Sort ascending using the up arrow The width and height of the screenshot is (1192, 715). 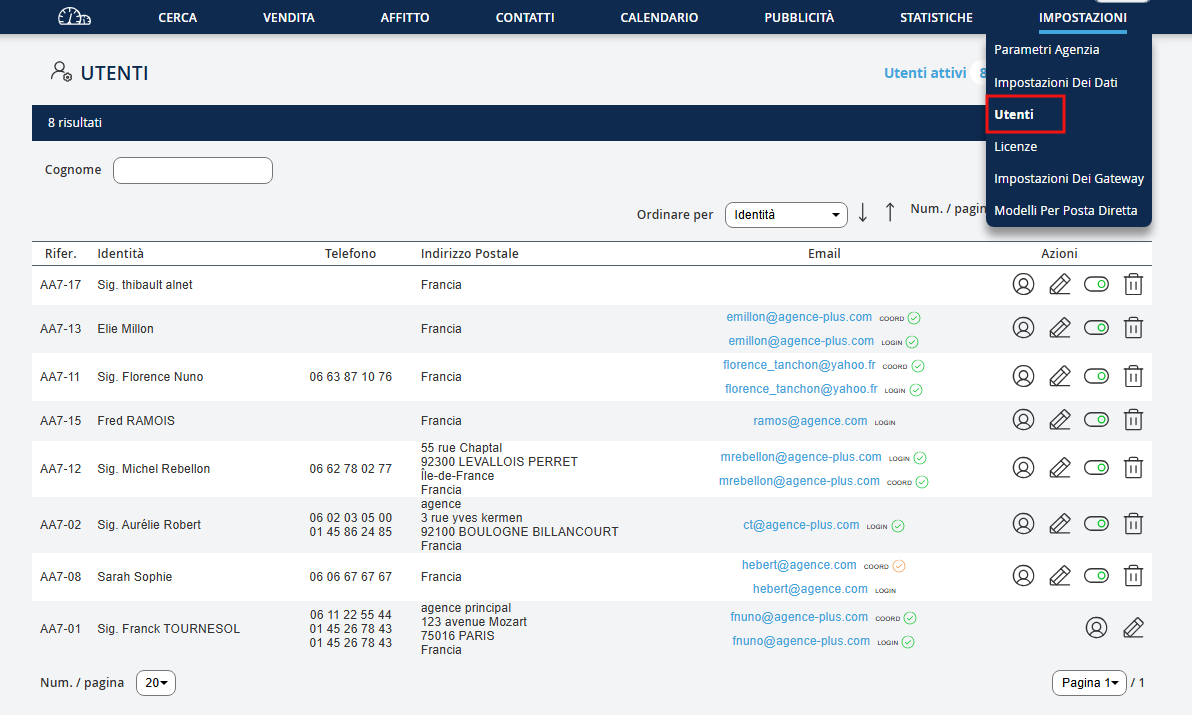tap(889, 213)
